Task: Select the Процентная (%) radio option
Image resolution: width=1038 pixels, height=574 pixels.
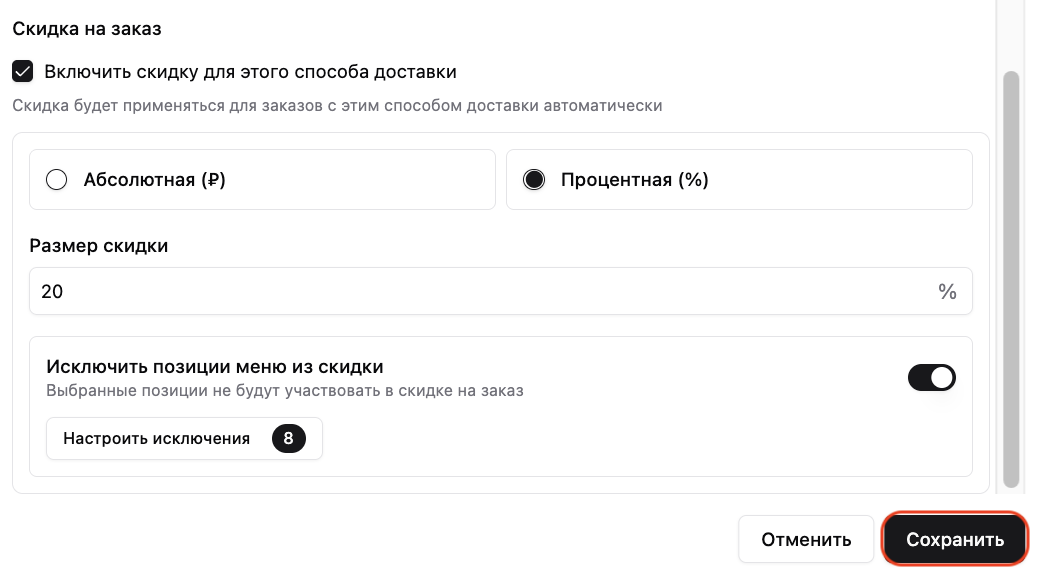Action: pyautogui.click(x=534, y=179)
